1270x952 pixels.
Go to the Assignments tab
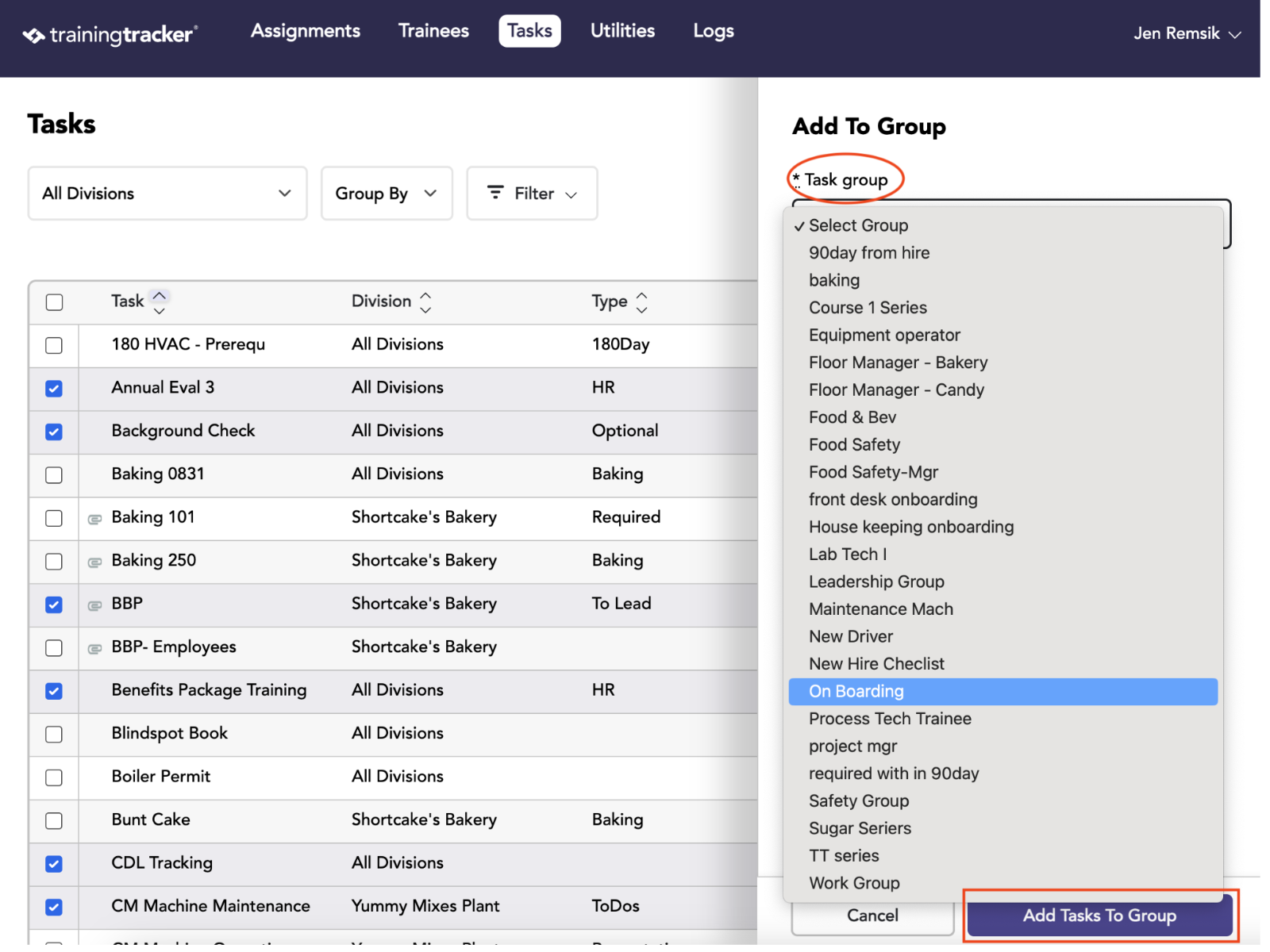pos(306,31)
